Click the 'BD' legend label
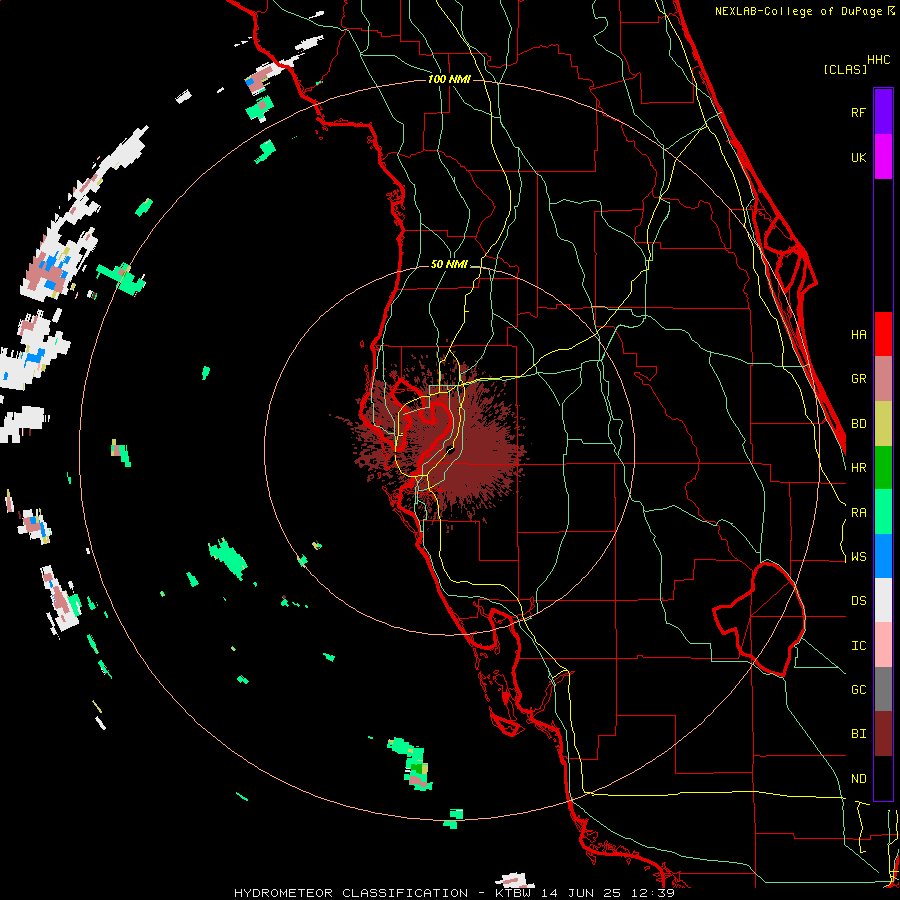The width and height of the screenshot is (900, 900). (x=858, y=424)
